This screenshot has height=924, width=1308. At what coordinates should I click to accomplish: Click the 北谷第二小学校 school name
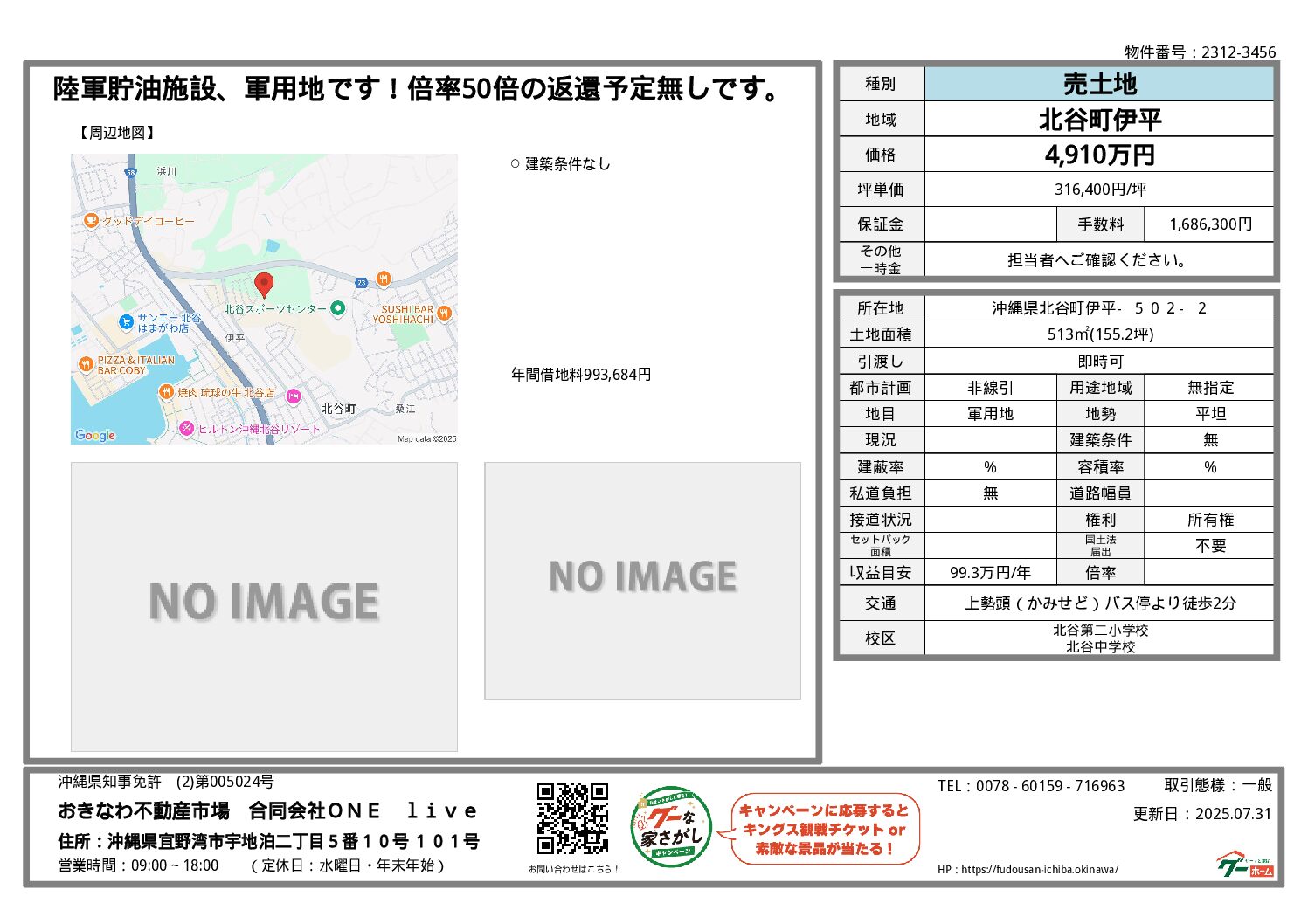(x=1100, y=631)
